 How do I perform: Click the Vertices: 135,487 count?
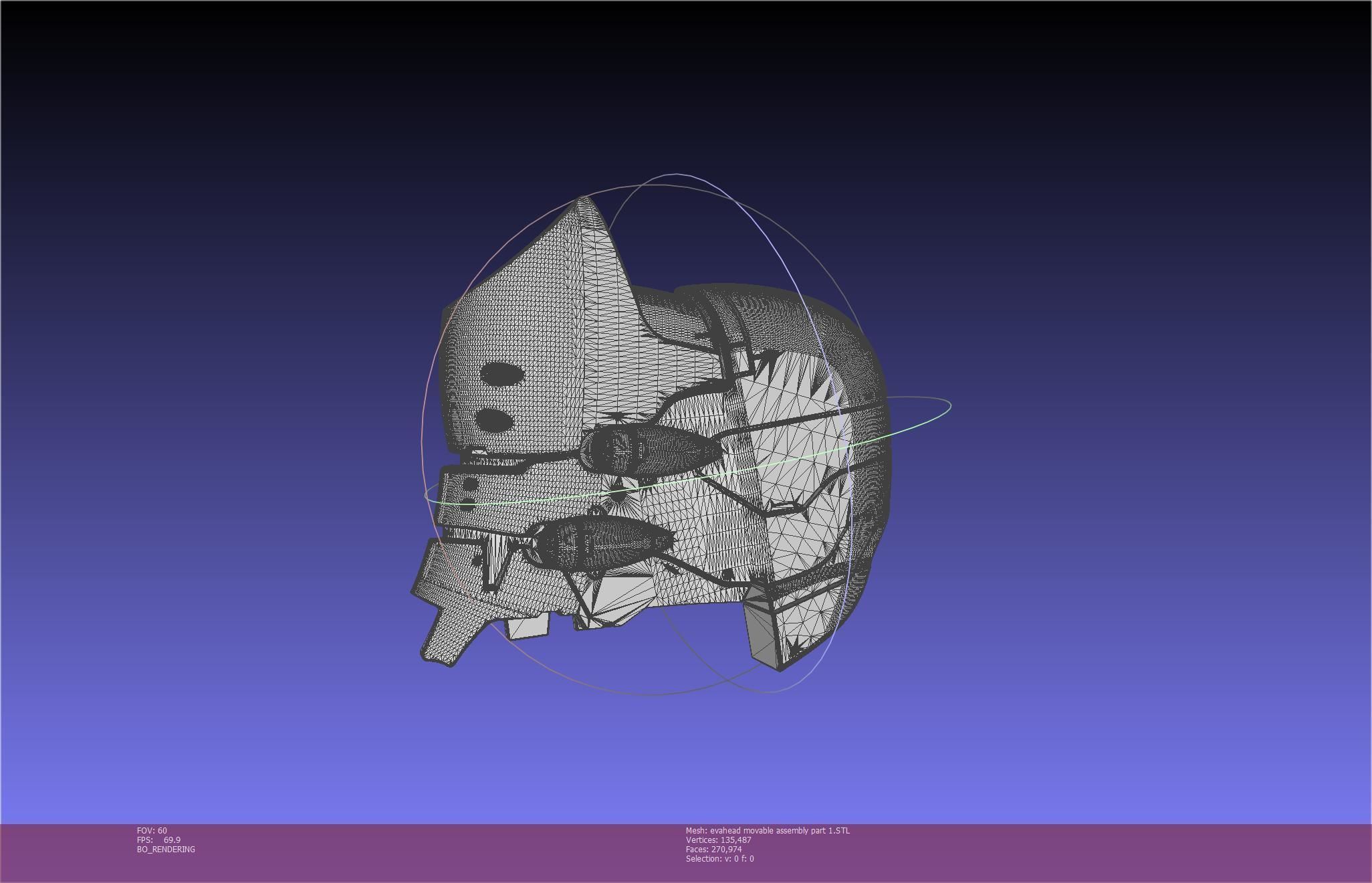pyautogui.click(x=718, y=840)
